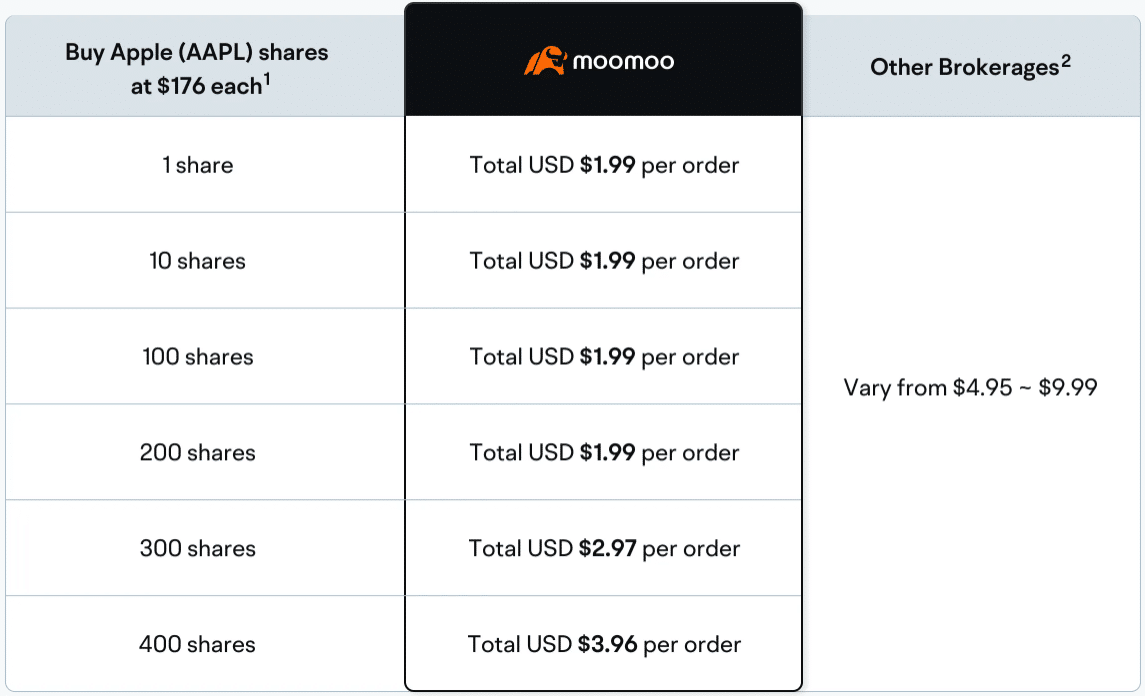Click the moomoo brand name text
This screenshot has height=696, width=1145.
[x=624, y=62]
